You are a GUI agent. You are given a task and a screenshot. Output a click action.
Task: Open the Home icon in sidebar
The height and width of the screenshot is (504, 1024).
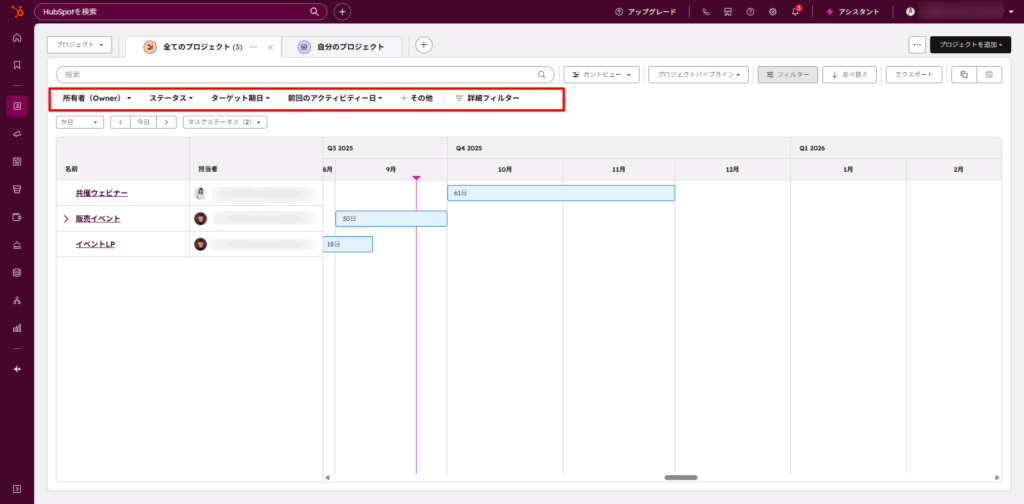(x=17, y=37)
